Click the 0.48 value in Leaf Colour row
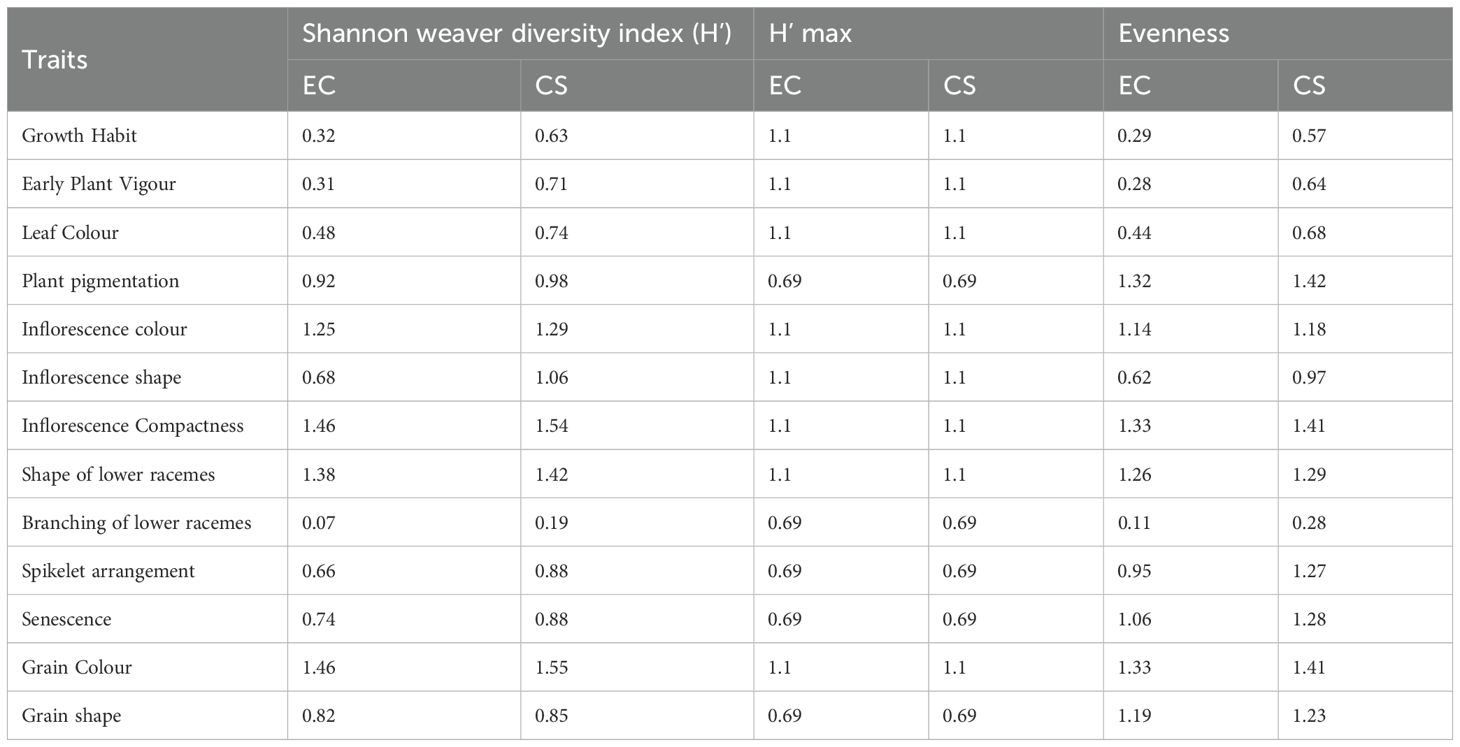 [x=317, y=233]
